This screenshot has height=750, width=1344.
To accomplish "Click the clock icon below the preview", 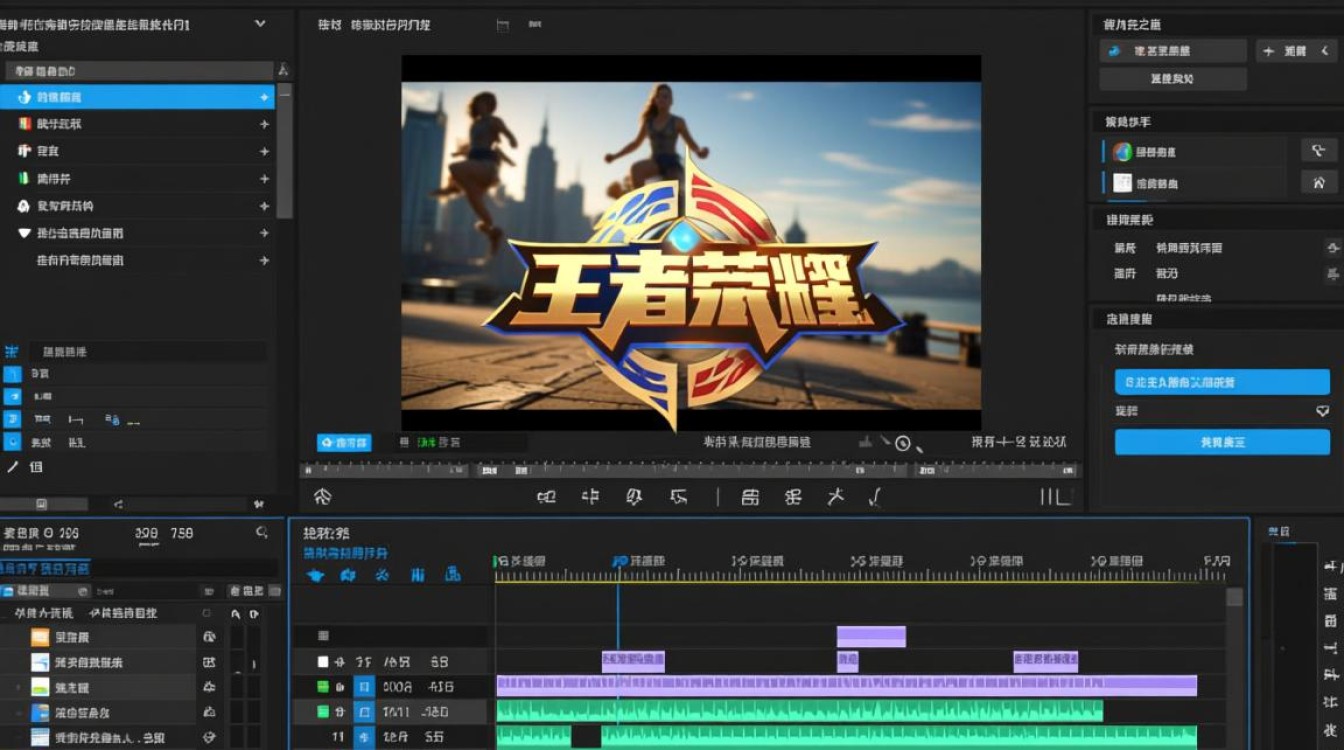I will pos(903,443).
